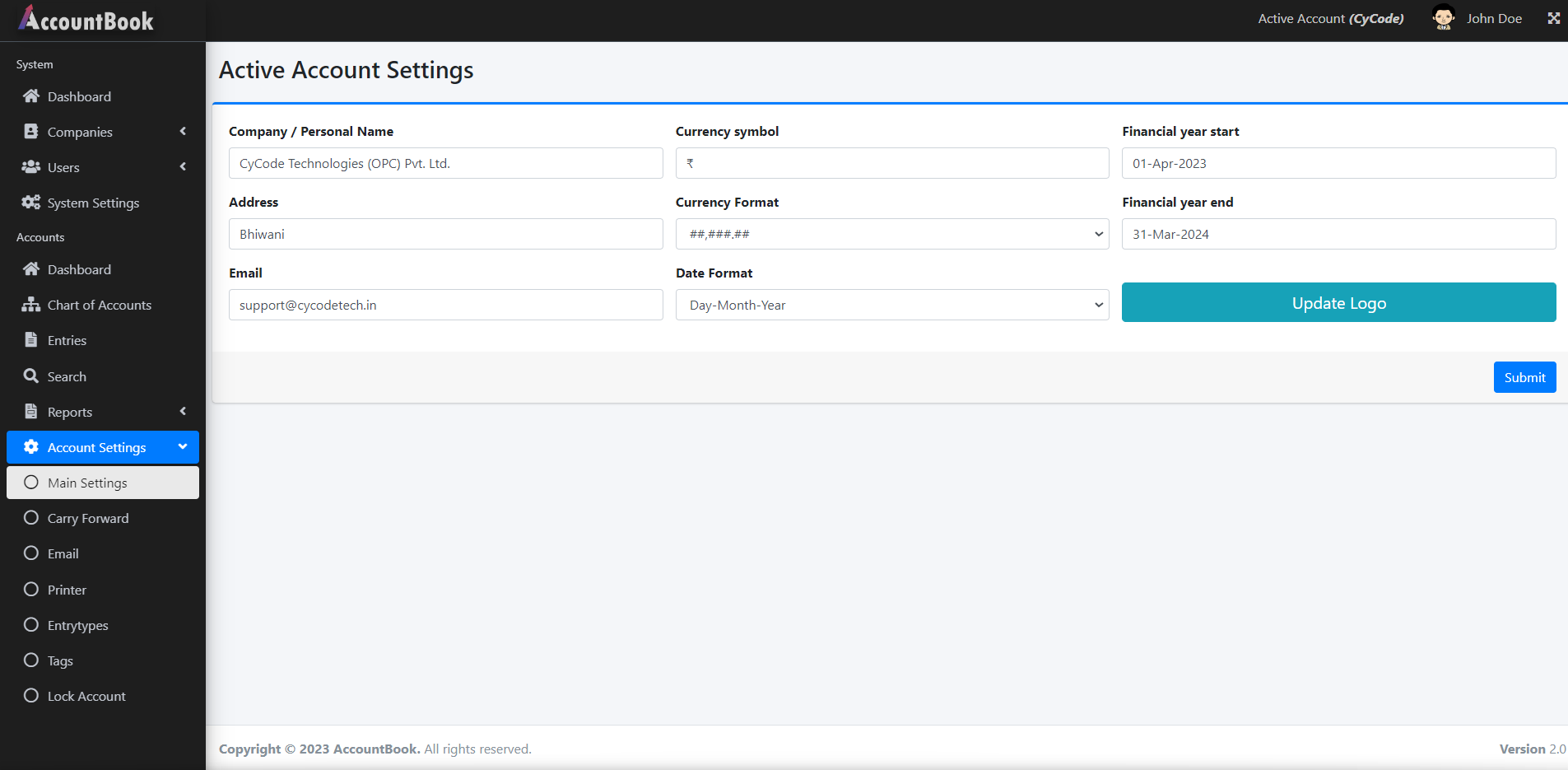The height and width of the screenshot is (770, 1568).
Task: Select the Printer circle item
Action: pos(31,590)
